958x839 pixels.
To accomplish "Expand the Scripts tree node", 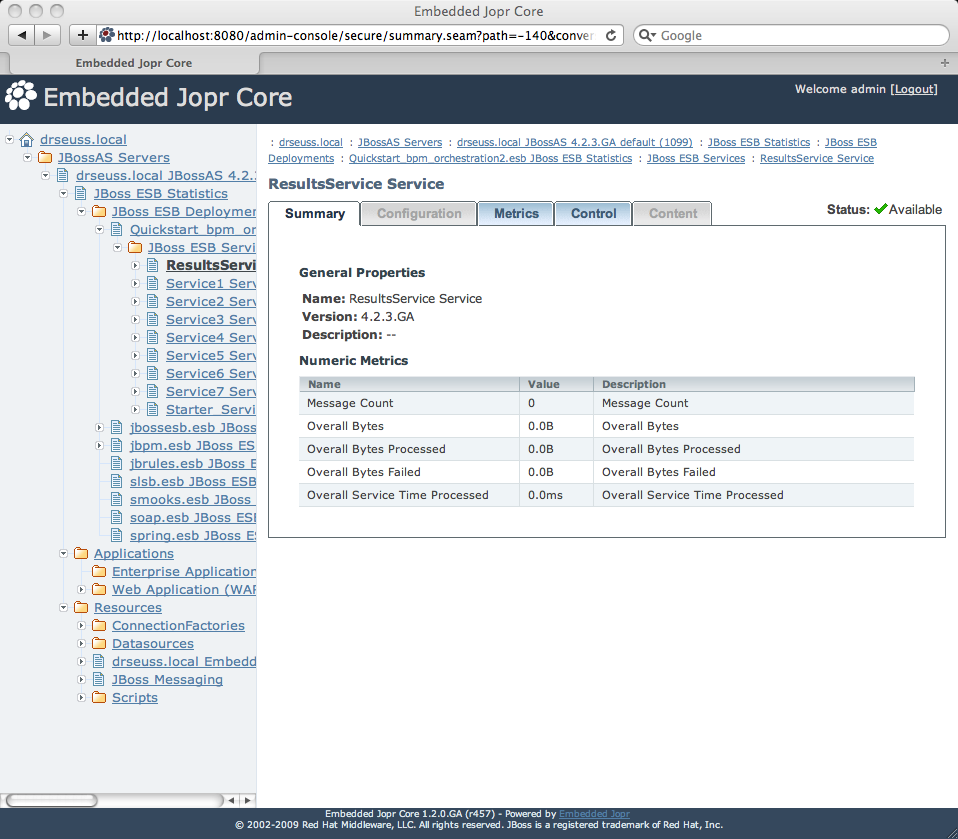I will 81,697.
